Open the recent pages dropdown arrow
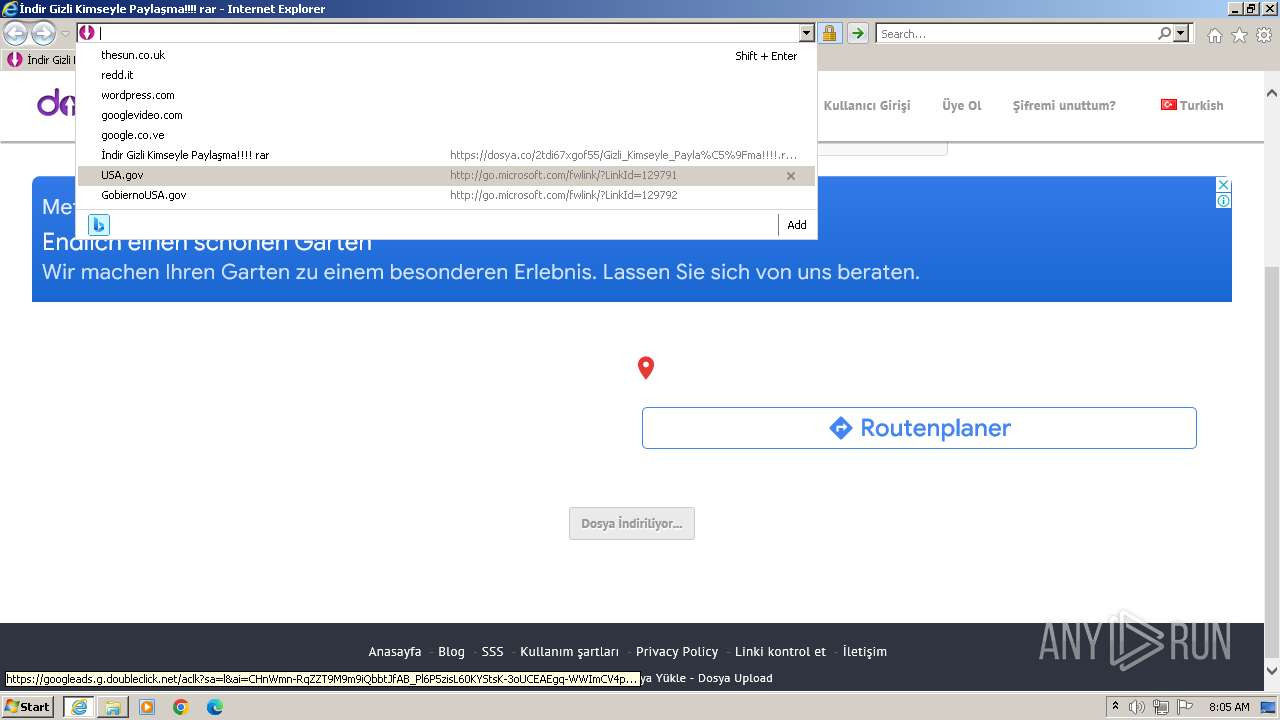Image resolution: width=1280 pixels, height=720 pixels. coord(65,34)
